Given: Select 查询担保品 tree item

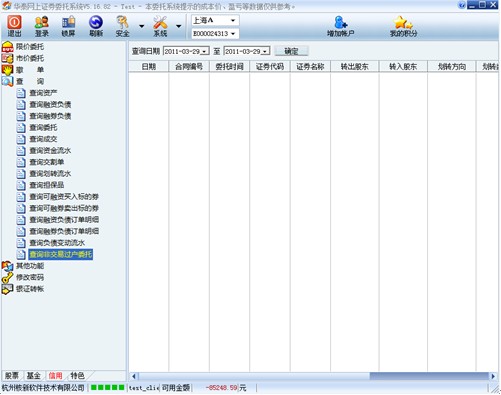Looking at the screenshot, I should coord(47,185).
